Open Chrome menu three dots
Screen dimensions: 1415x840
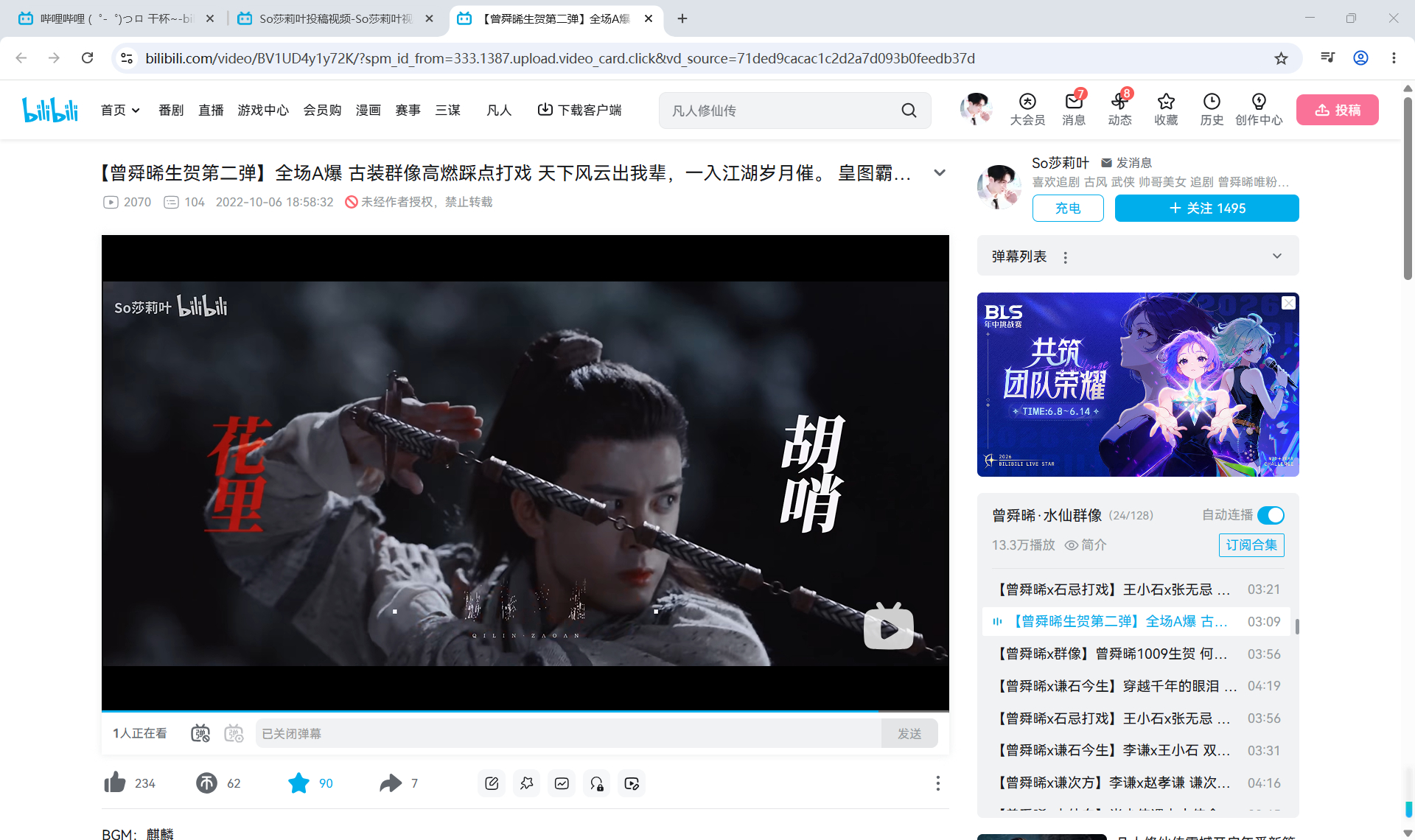point(1394,57)
